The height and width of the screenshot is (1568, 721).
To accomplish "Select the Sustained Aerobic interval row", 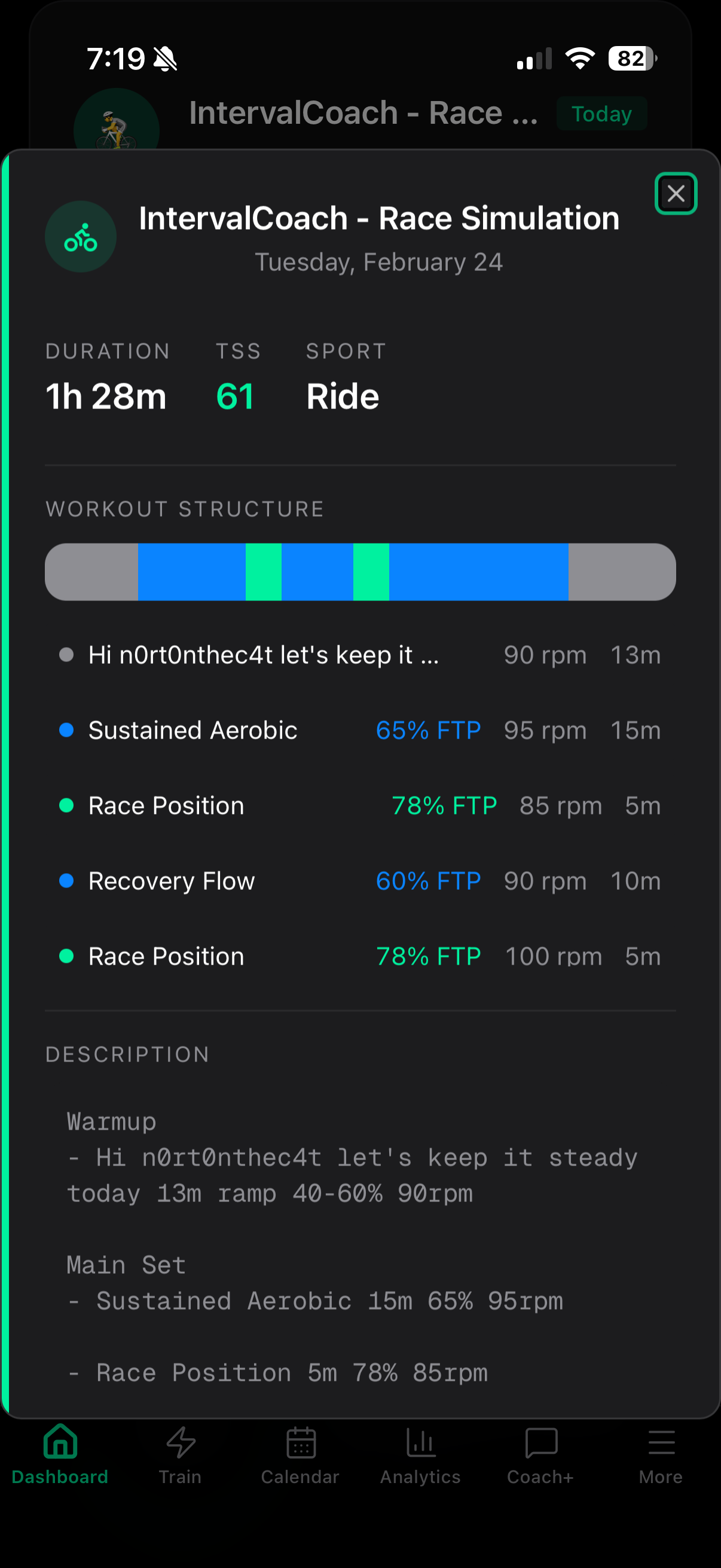I will coord(360,730).
